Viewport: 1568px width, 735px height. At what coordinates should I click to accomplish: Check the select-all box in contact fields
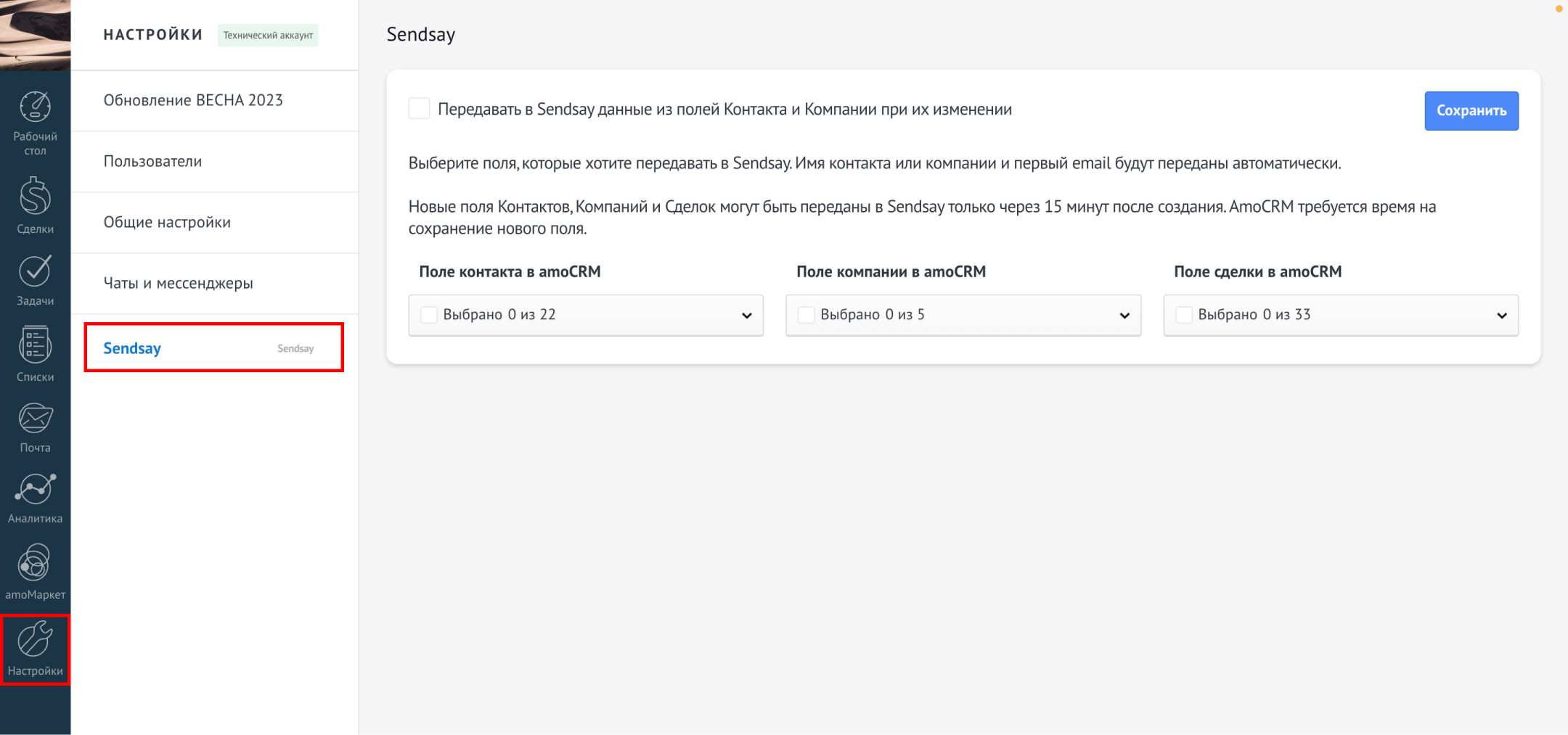pos(429,315)
